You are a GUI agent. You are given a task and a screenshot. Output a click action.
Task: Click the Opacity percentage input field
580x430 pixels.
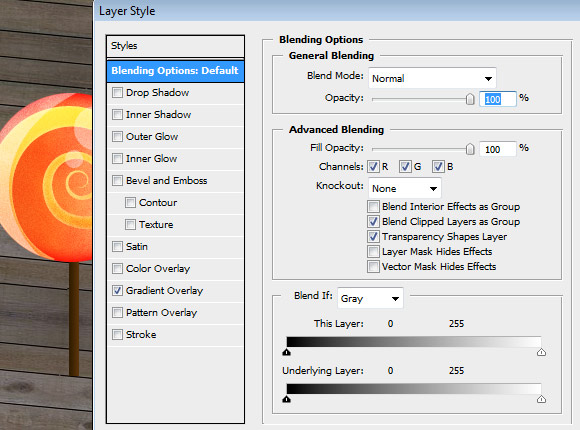pos(498,99)
